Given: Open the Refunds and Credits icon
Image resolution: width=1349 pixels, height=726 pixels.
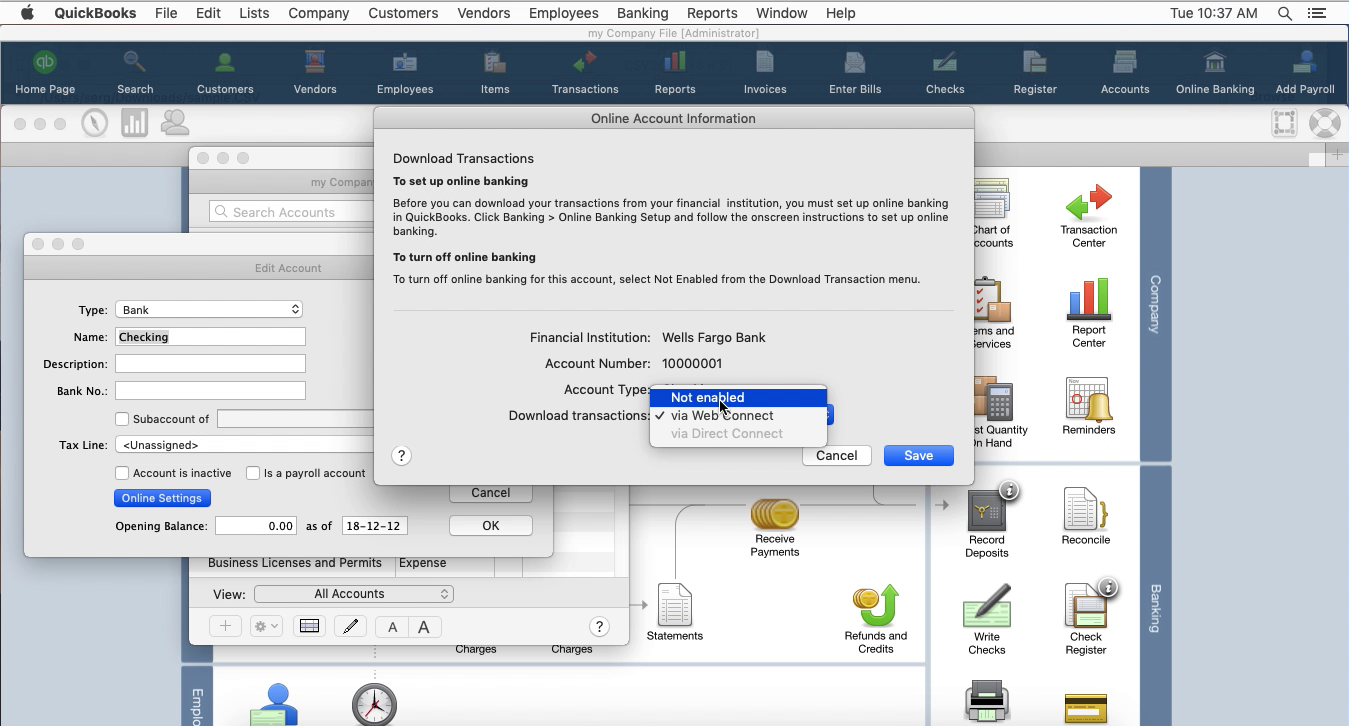Looking at the screenshot, I should (876, 620).
